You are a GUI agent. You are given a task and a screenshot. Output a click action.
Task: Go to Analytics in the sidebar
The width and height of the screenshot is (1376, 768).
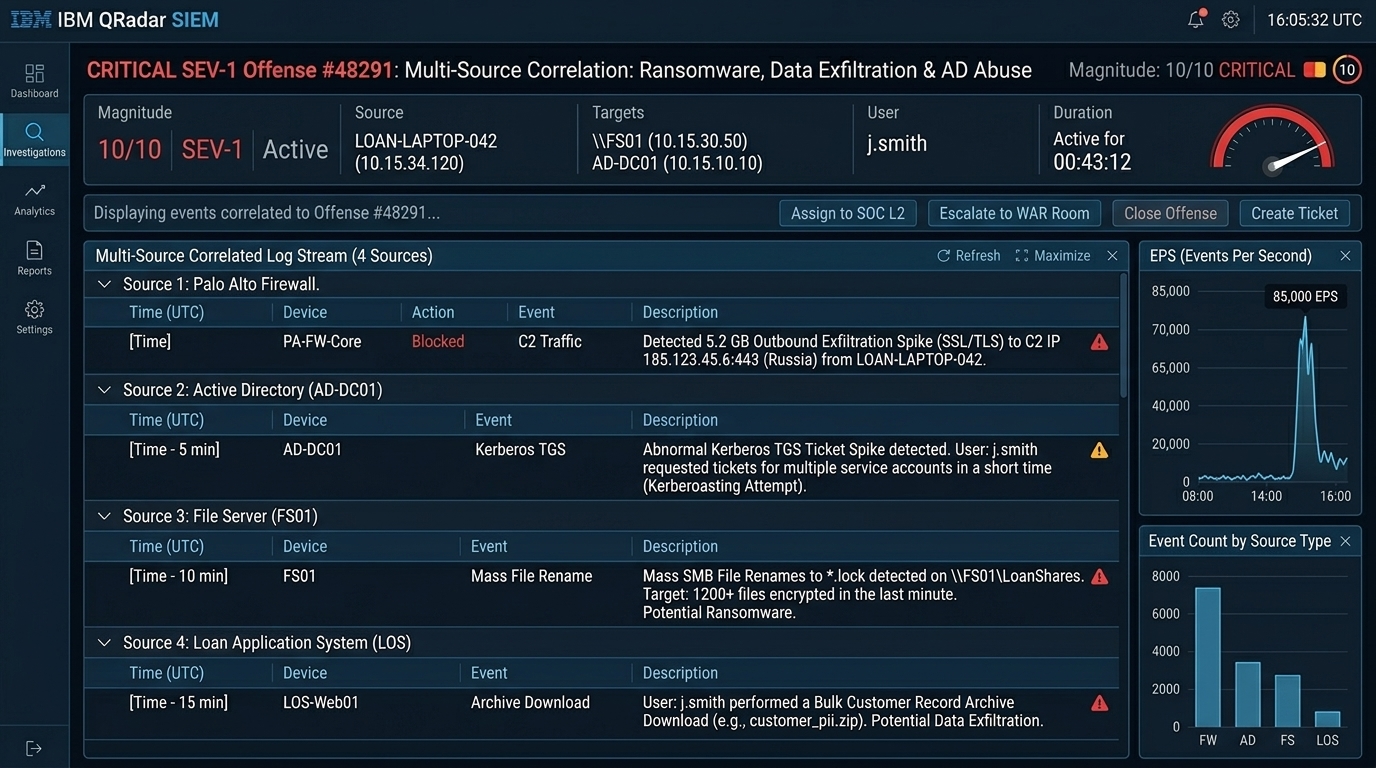tap(34, 199)
